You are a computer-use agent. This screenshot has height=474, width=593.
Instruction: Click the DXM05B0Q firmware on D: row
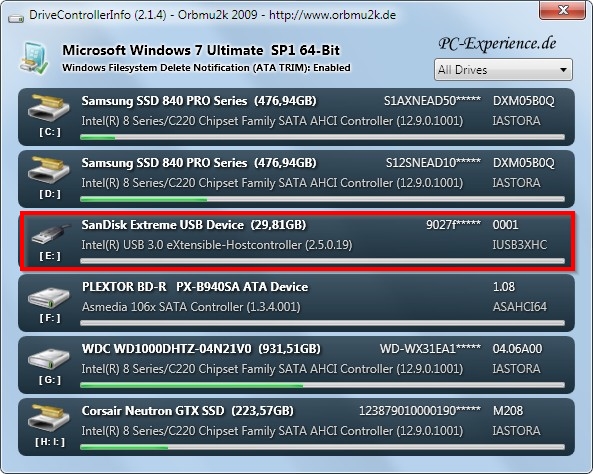click(523, 163)
